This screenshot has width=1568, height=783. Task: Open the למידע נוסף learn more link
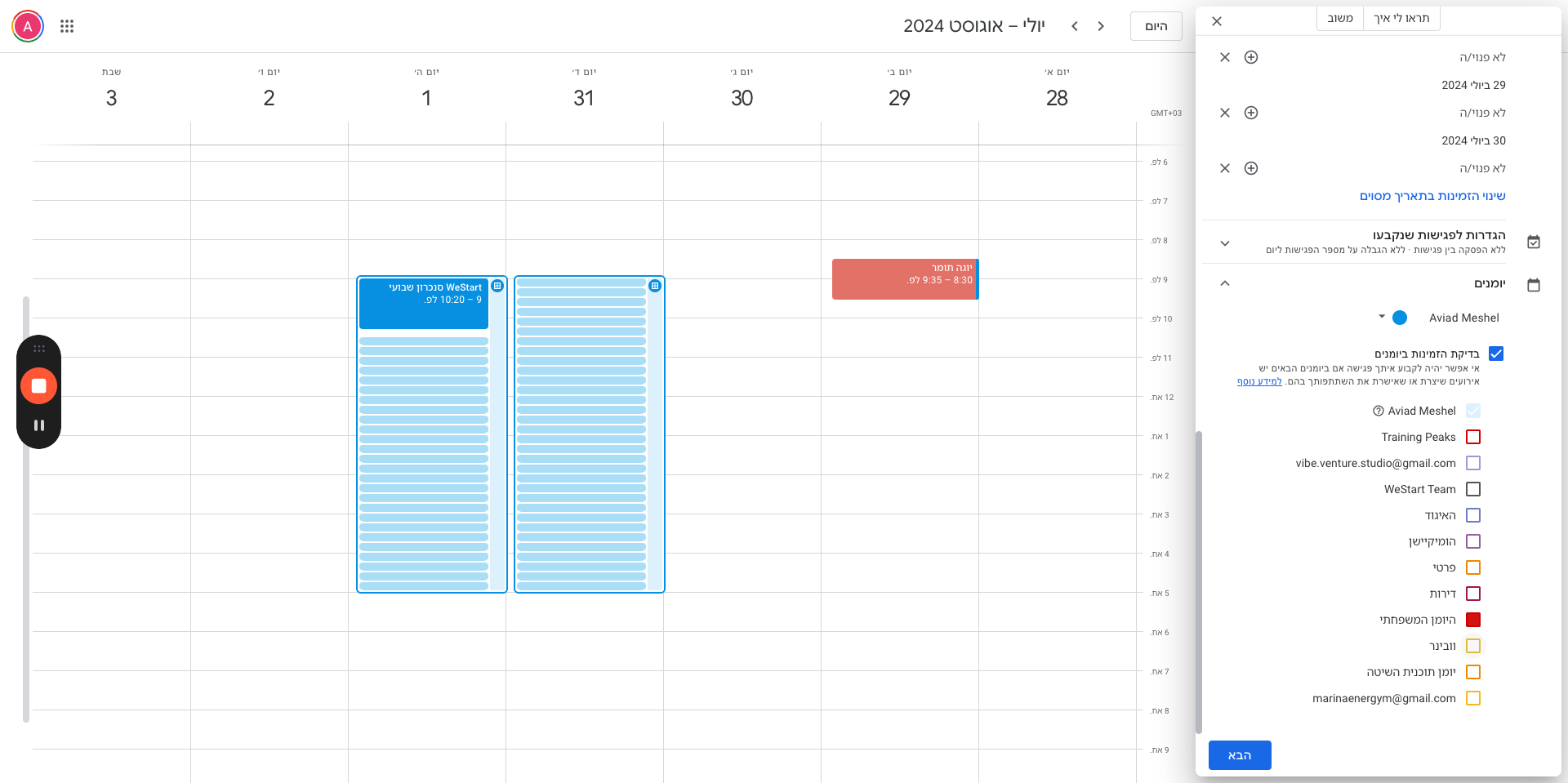pos(1259,381)
